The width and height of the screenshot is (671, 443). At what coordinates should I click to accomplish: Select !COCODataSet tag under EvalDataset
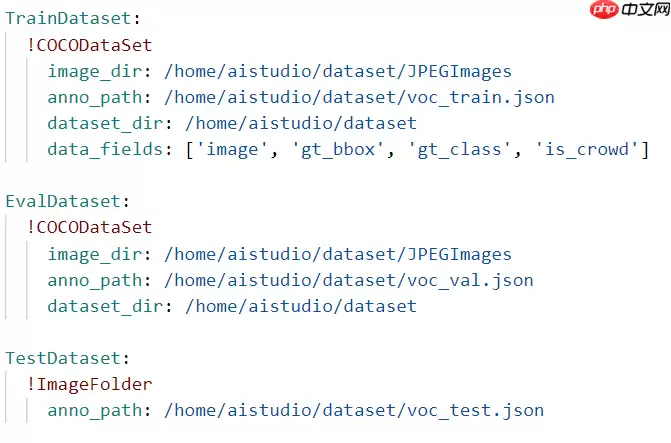tap(90, 228)
